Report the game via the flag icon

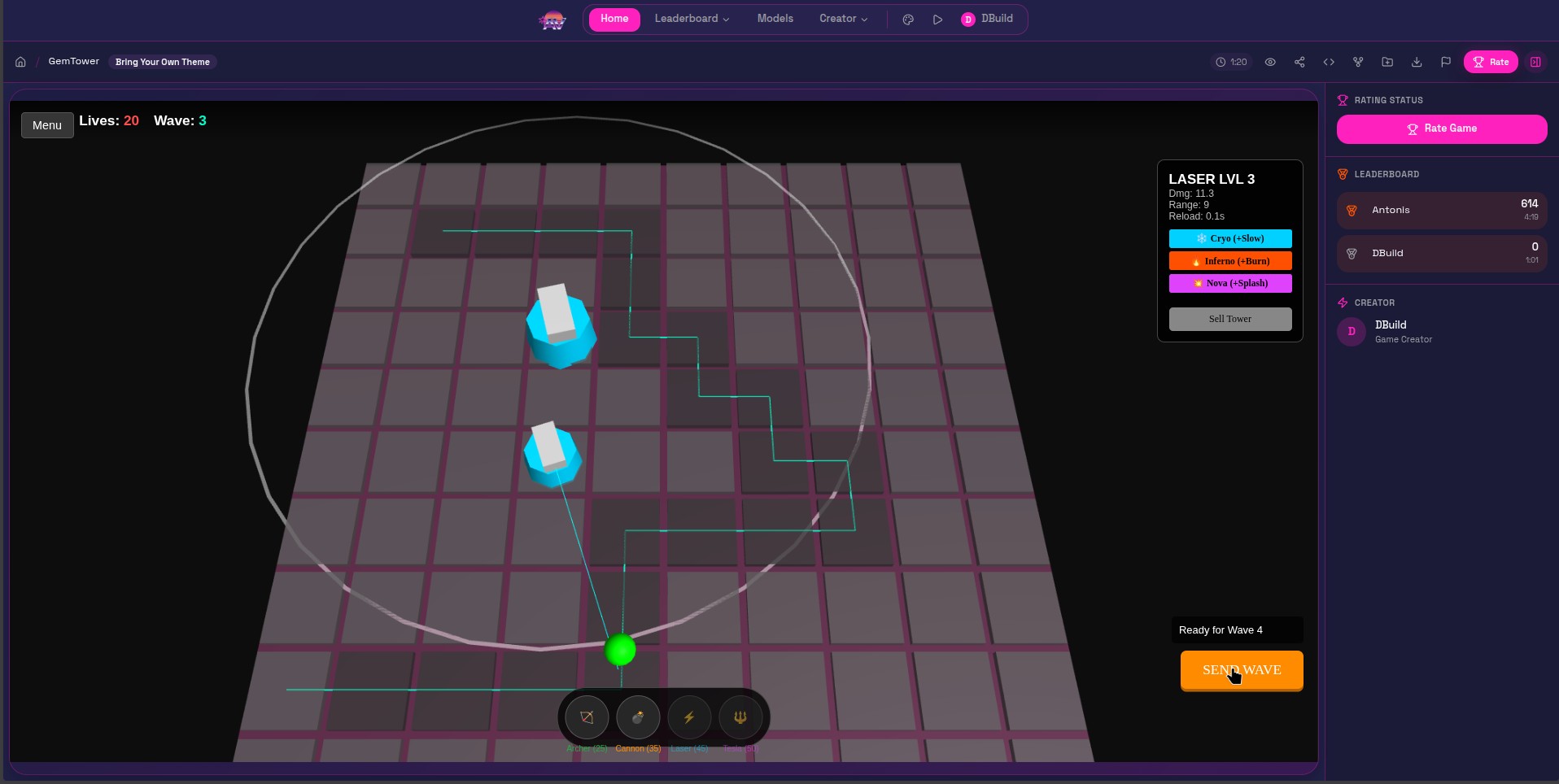1446,62
